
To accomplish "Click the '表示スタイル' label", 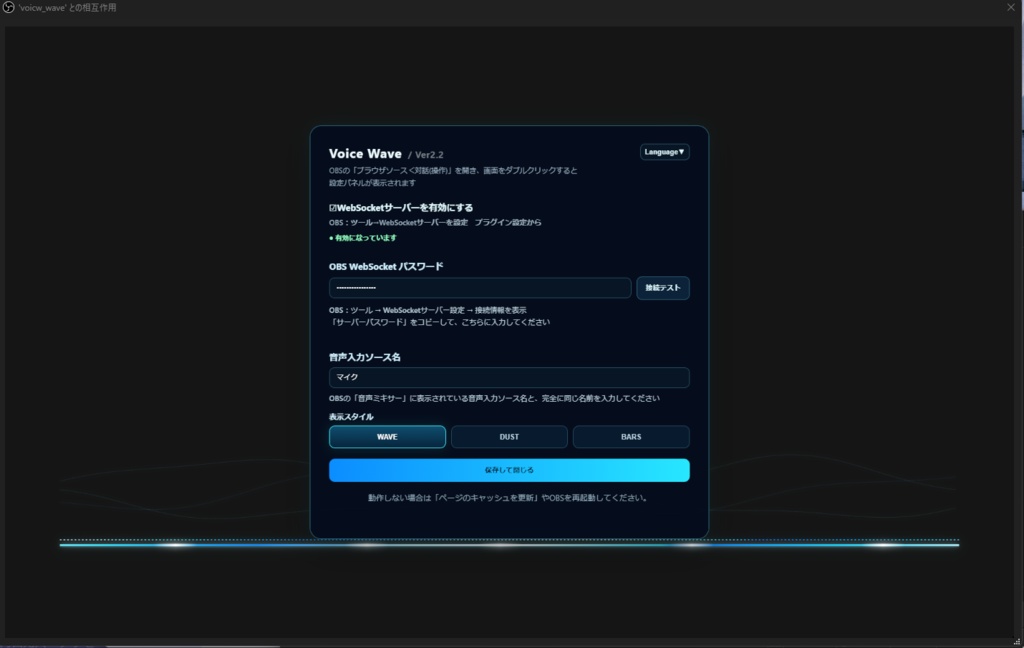I will (x=351, y=417).
